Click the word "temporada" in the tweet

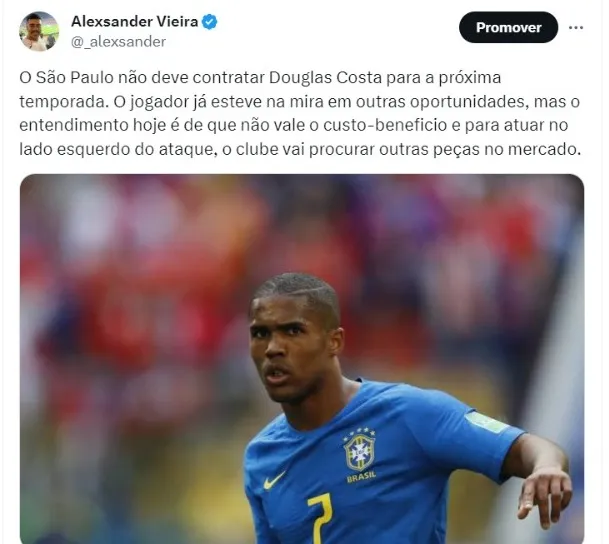pos(63,102)
